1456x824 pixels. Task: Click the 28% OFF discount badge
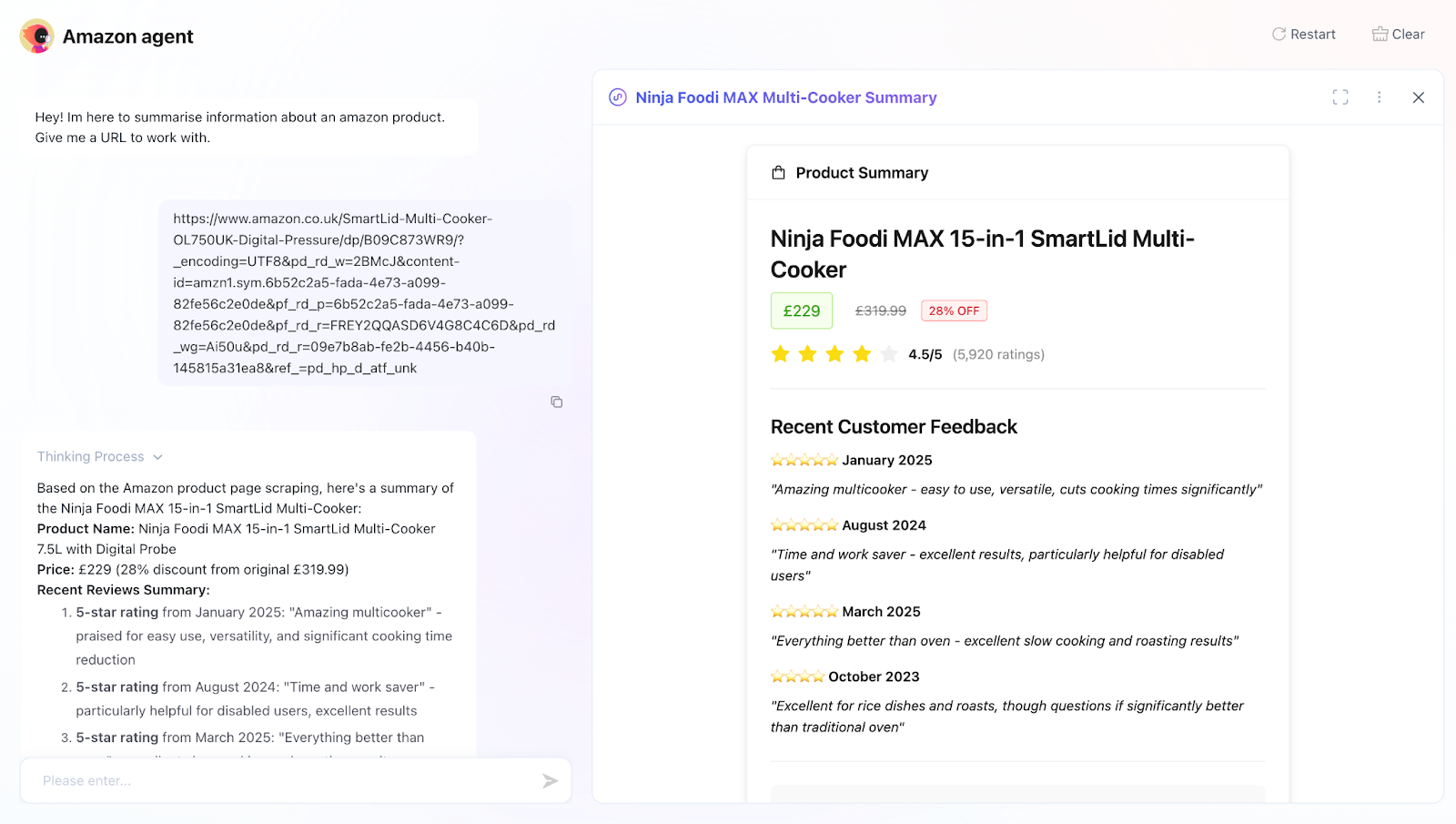(x=954, y=310)
